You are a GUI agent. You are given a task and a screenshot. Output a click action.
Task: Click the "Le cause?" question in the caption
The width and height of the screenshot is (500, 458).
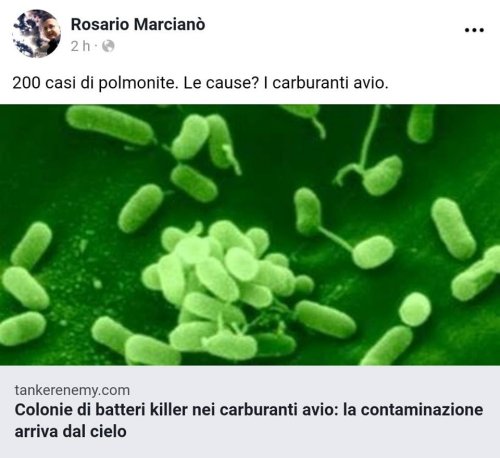pos(221,83)
